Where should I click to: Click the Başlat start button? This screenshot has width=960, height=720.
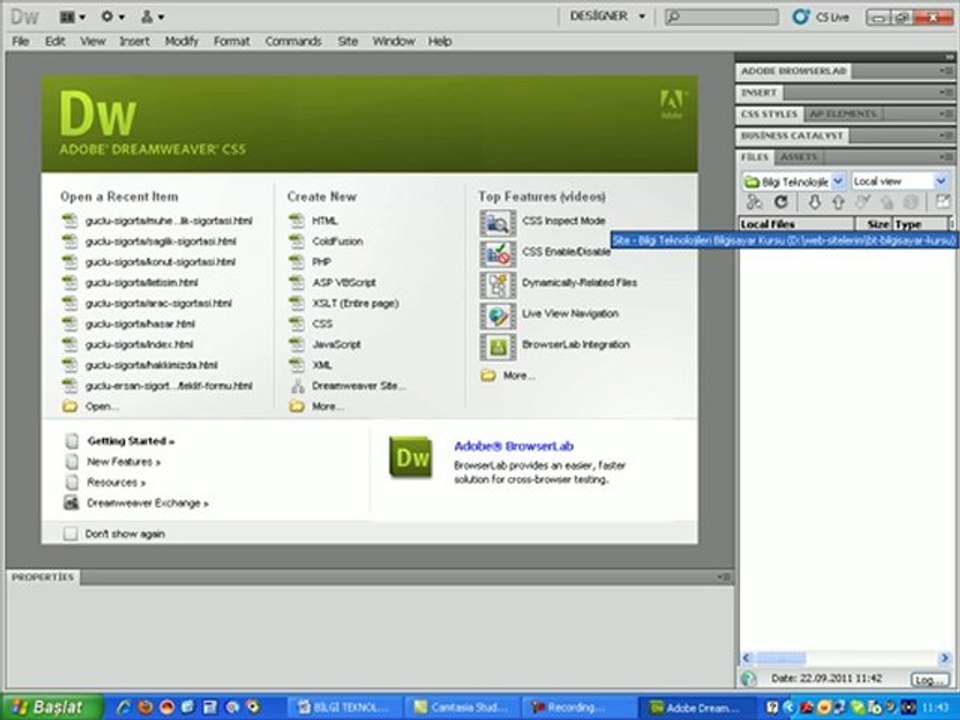tap(51, 707)
